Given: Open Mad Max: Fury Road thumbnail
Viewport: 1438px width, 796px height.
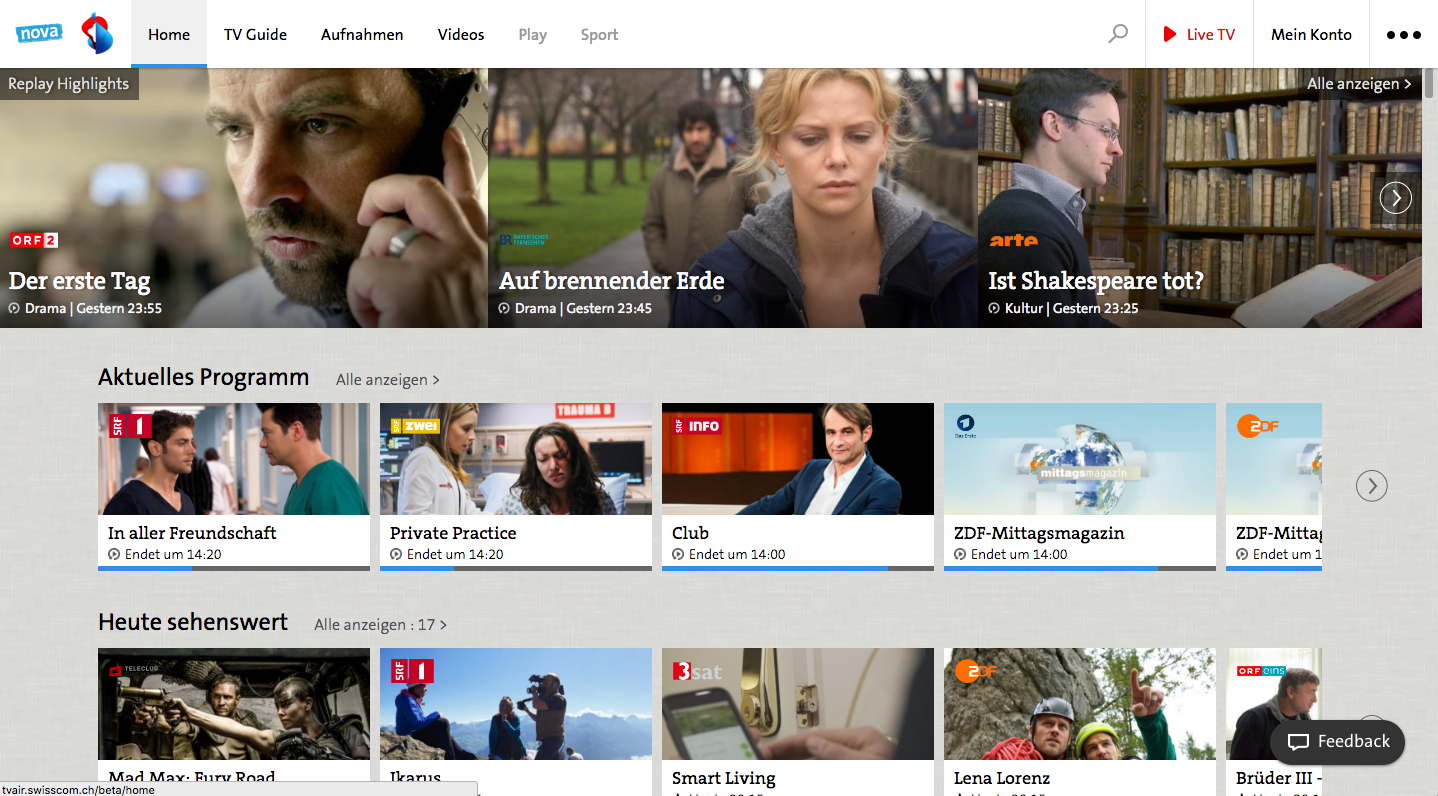Looking at the screenshot, I should click(233, 704).
